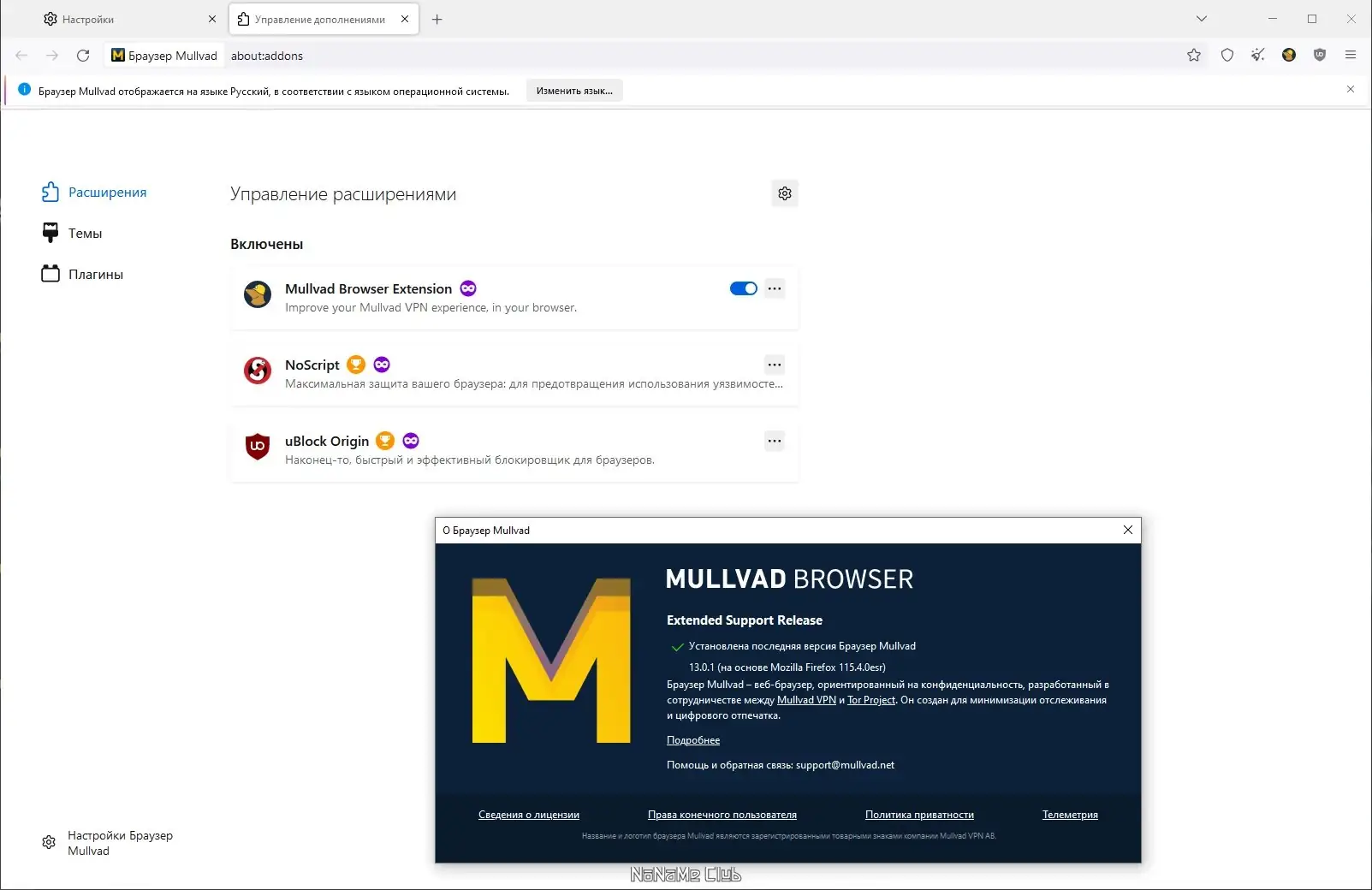Image resolution: width=1372 pixels, height=890 pixels.
Task: Close the Настройки tab
Action: [x=212, y=19]
